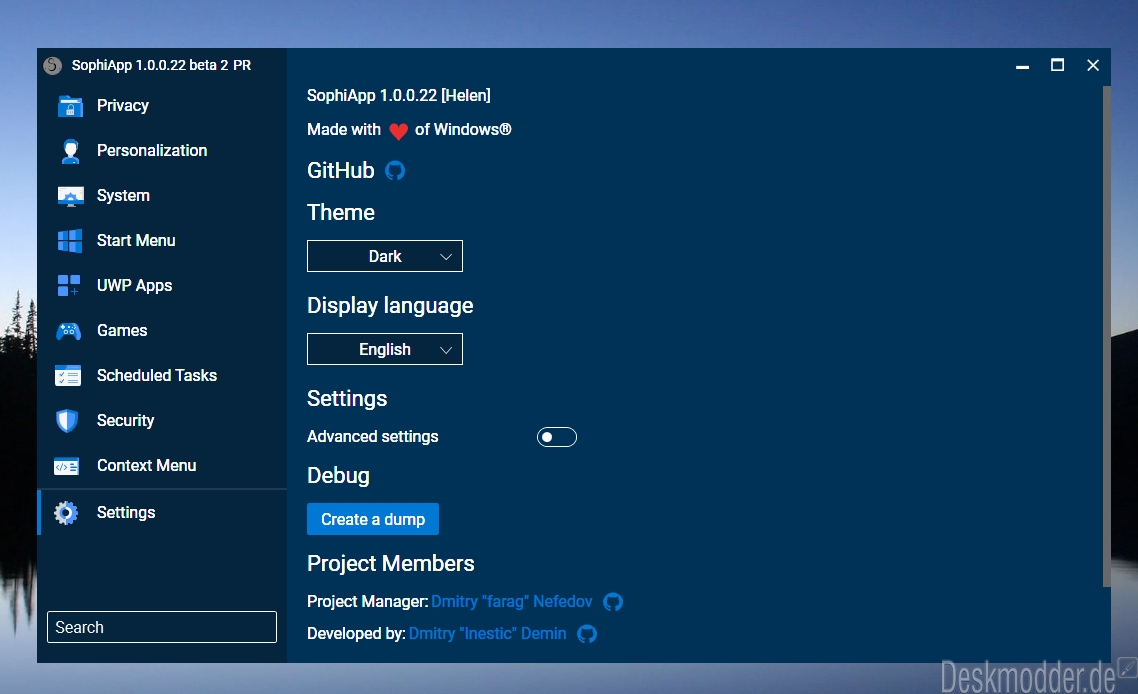This screenshot has width=1138, height=694.
Task: Click the vertical scrollbar in Settings page
Action: pyautogui.click(x=1107, y=336)
